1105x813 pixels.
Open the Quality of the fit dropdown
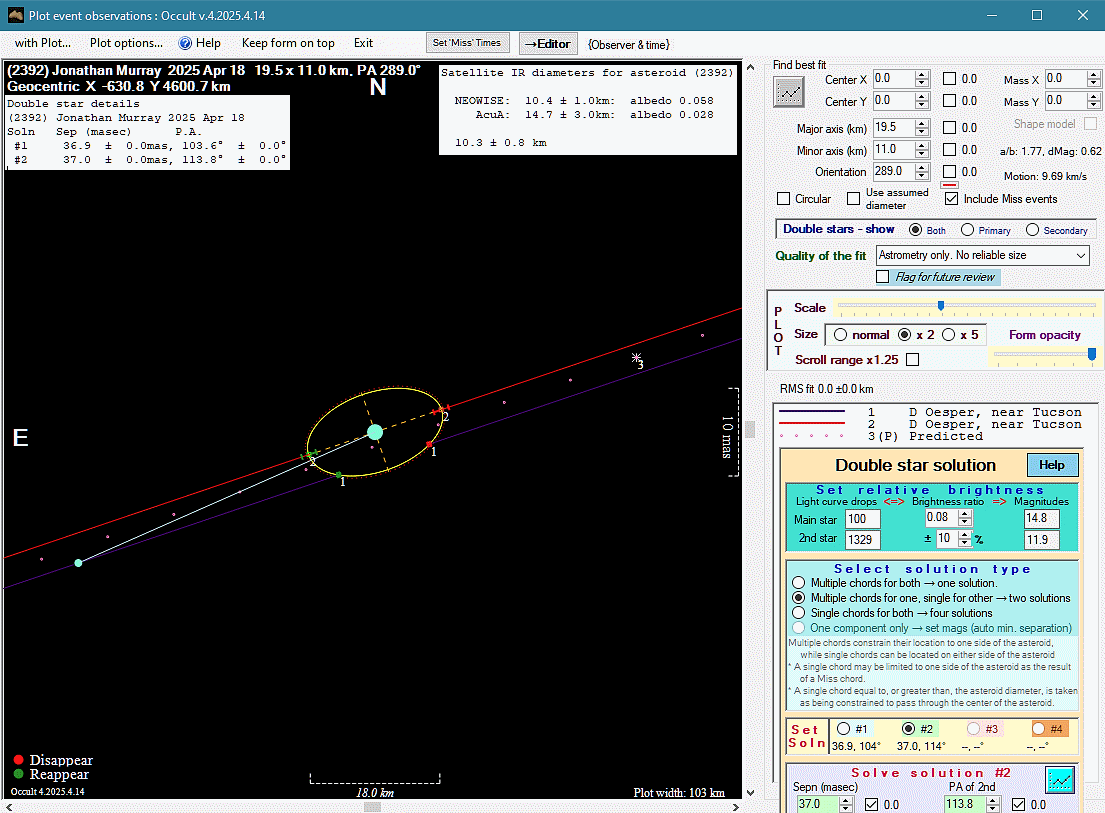click(1080, 256)
